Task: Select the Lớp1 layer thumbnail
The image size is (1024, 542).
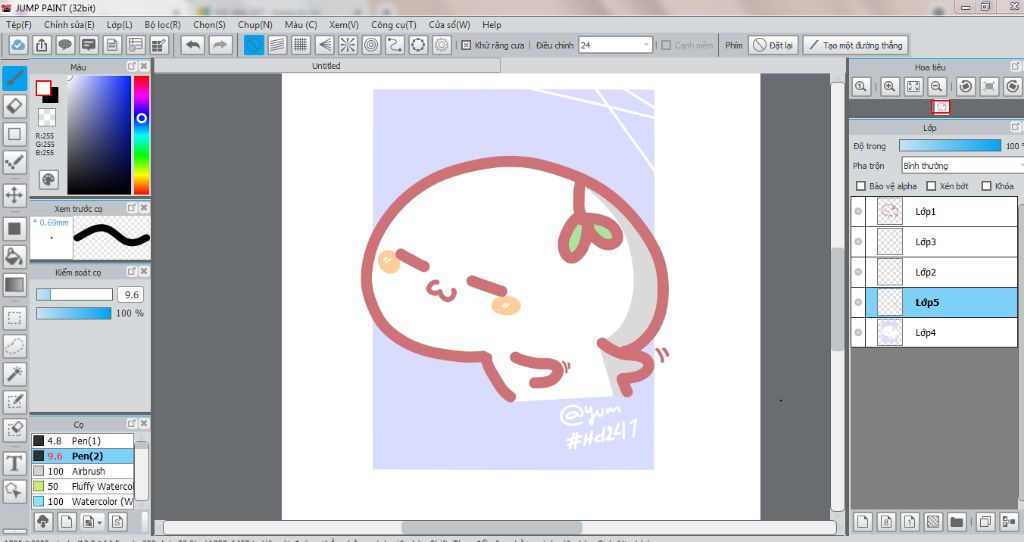Action: coord(889,212)
